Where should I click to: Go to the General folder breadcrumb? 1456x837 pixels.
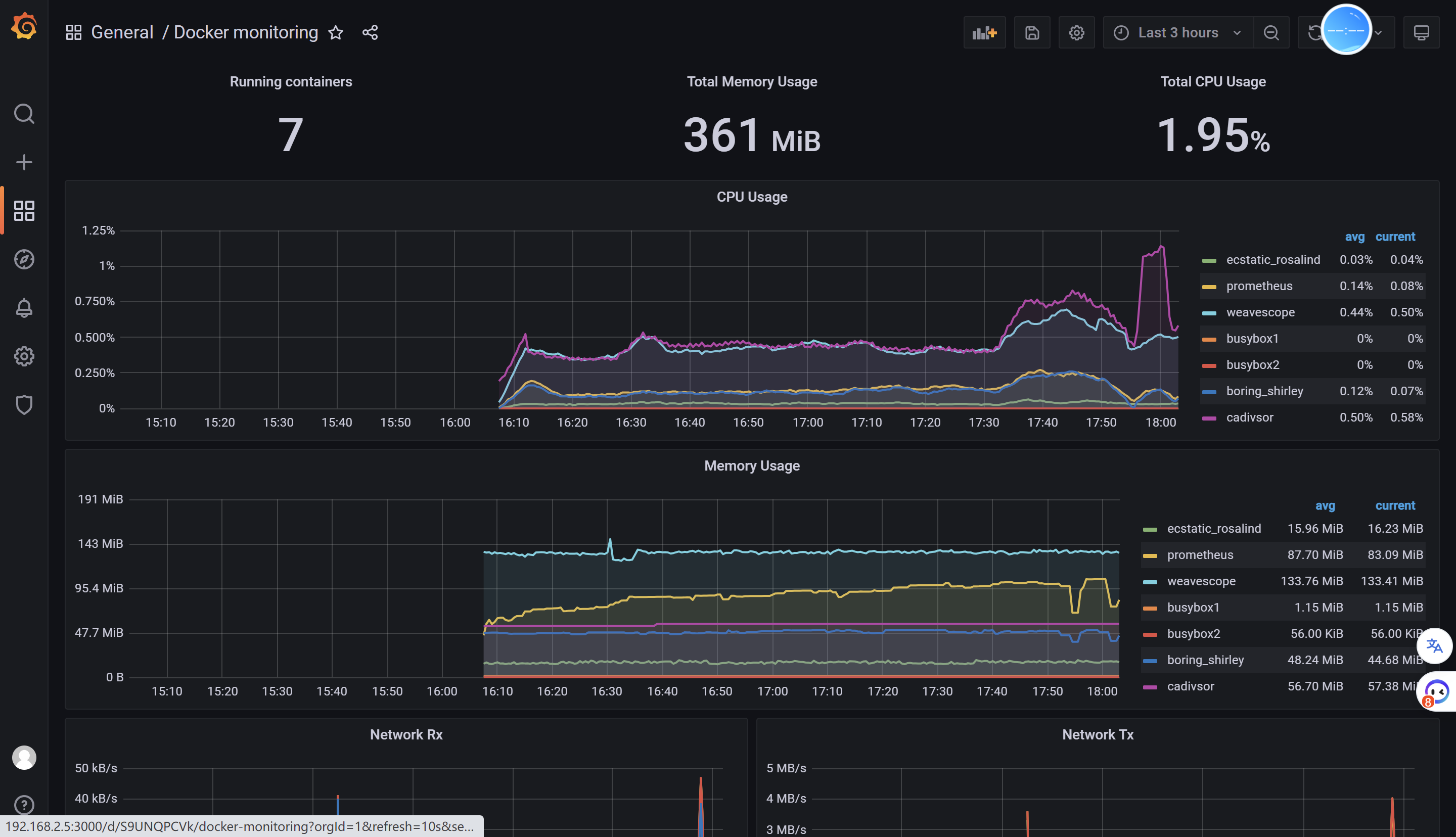point(122,33)
